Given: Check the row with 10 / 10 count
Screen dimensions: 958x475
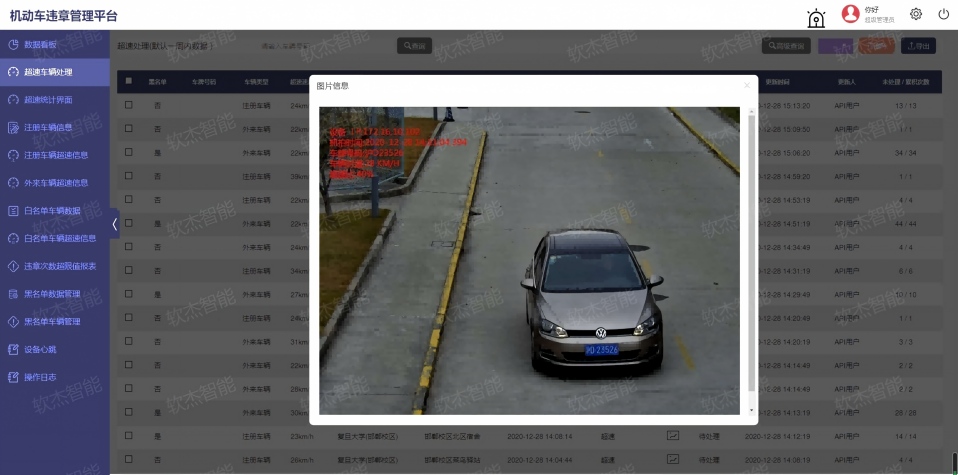Looking at the screenshot, I should pos(128,294).
